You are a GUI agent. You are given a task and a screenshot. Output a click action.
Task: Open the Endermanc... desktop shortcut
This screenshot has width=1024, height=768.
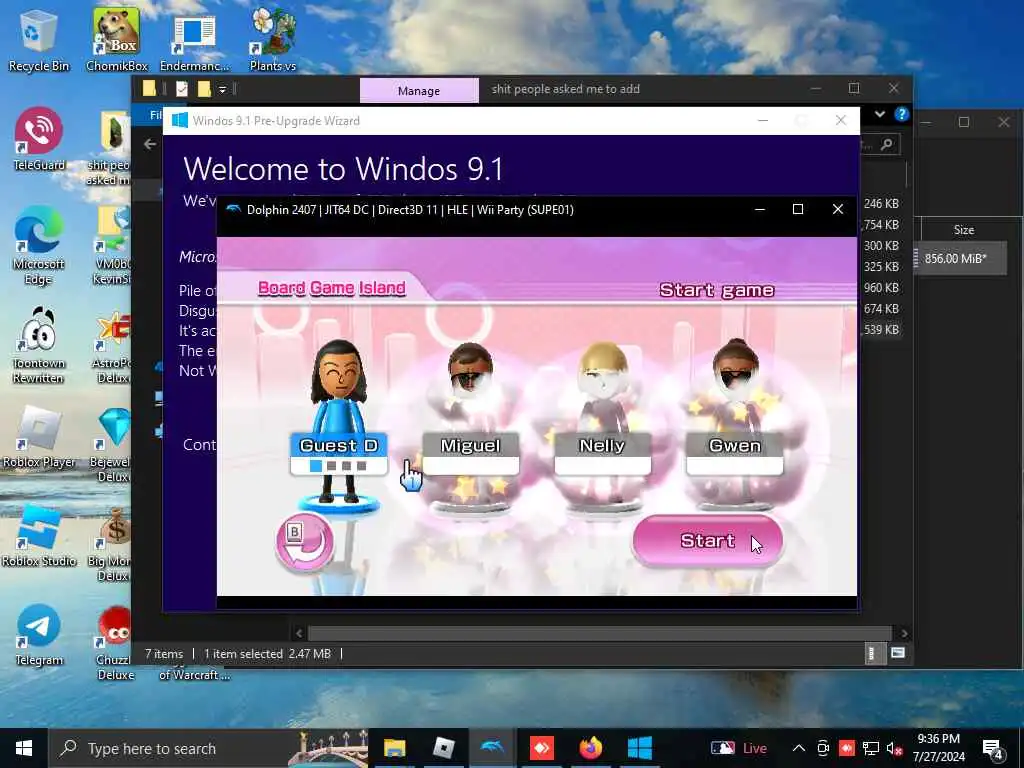(195, 44)
